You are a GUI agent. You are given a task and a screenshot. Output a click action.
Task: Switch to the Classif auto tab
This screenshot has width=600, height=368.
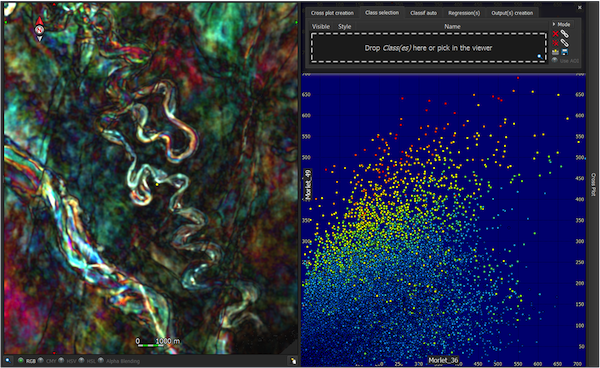[423, 13]
